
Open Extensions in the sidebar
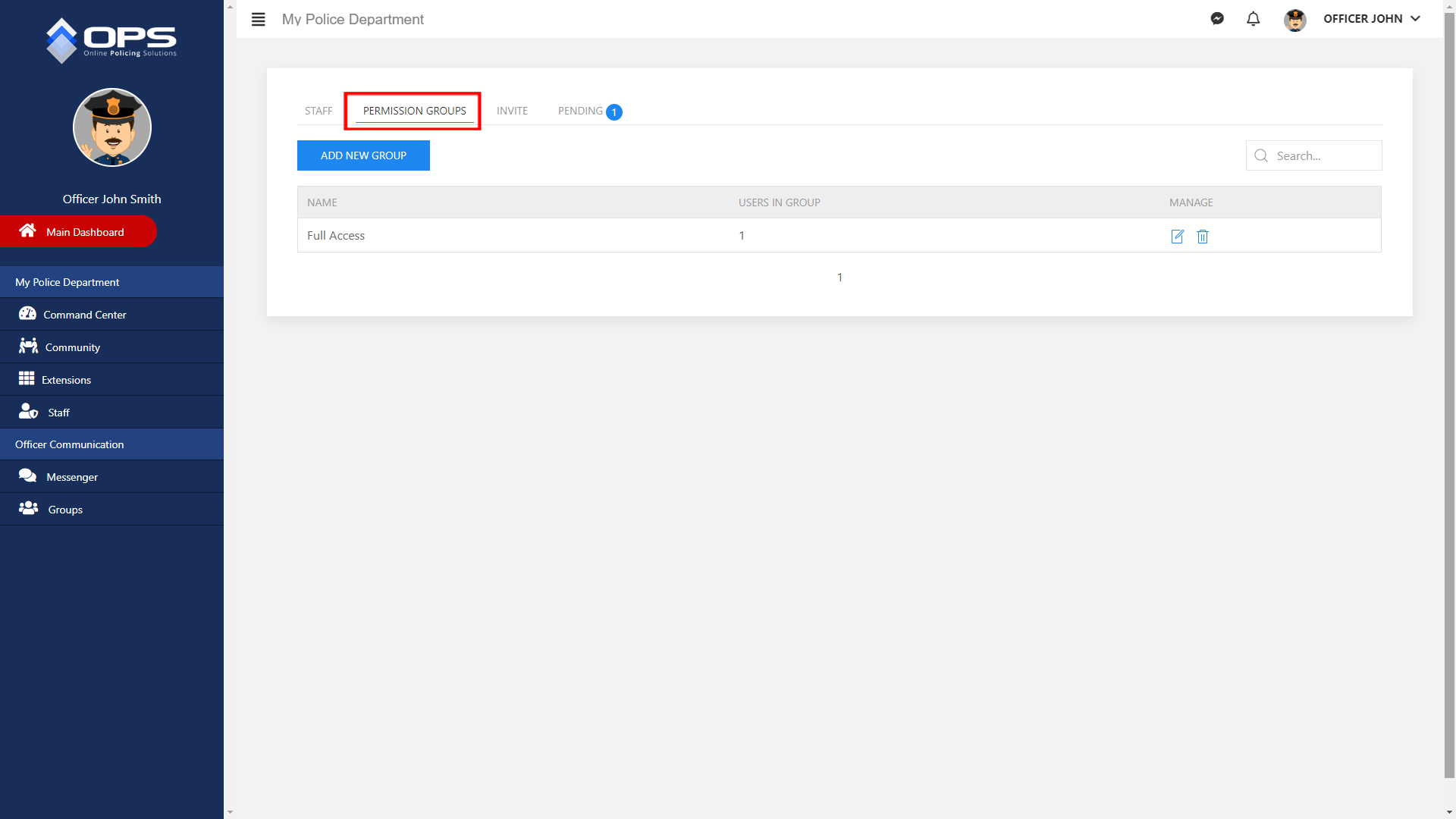(66, 380)
